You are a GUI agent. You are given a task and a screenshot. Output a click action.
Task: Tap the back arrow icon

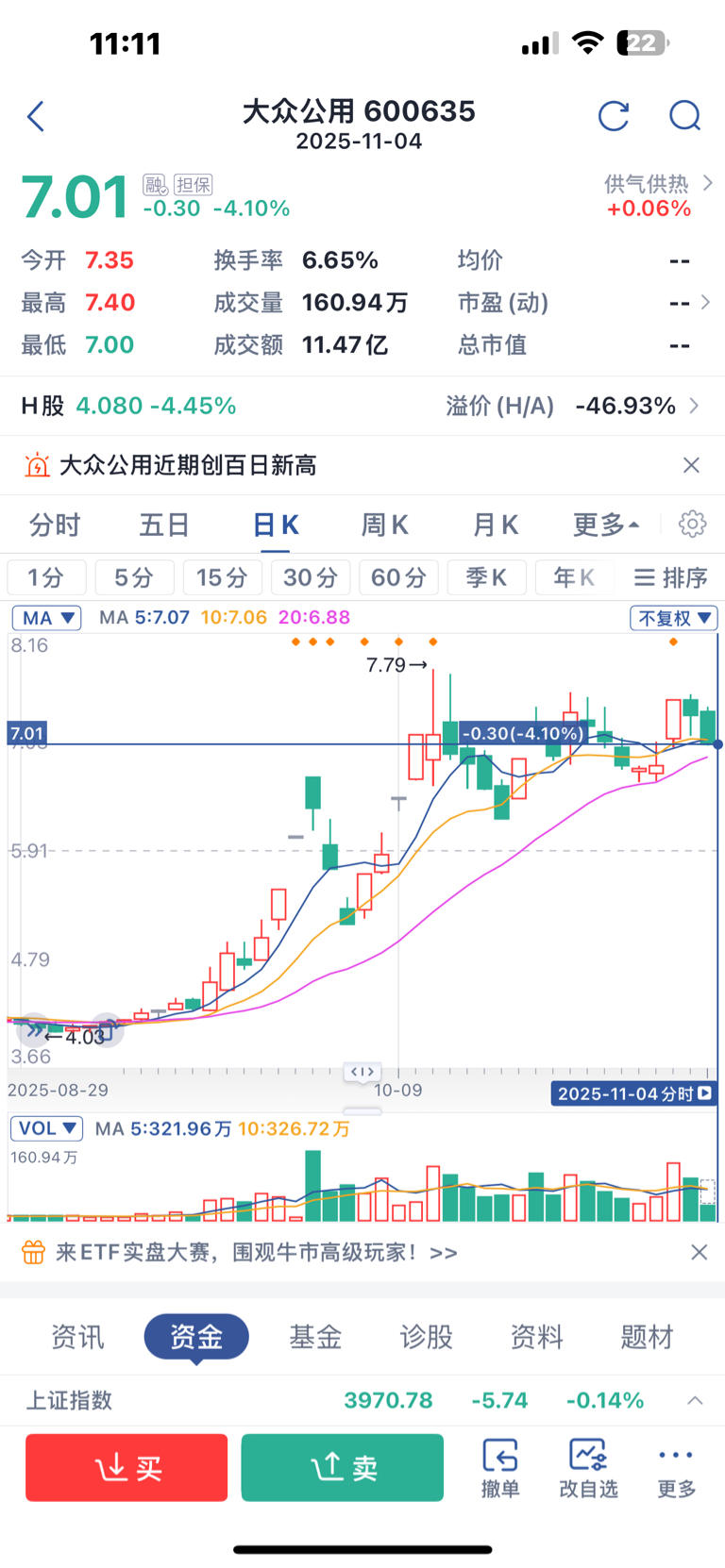[36, 117]
